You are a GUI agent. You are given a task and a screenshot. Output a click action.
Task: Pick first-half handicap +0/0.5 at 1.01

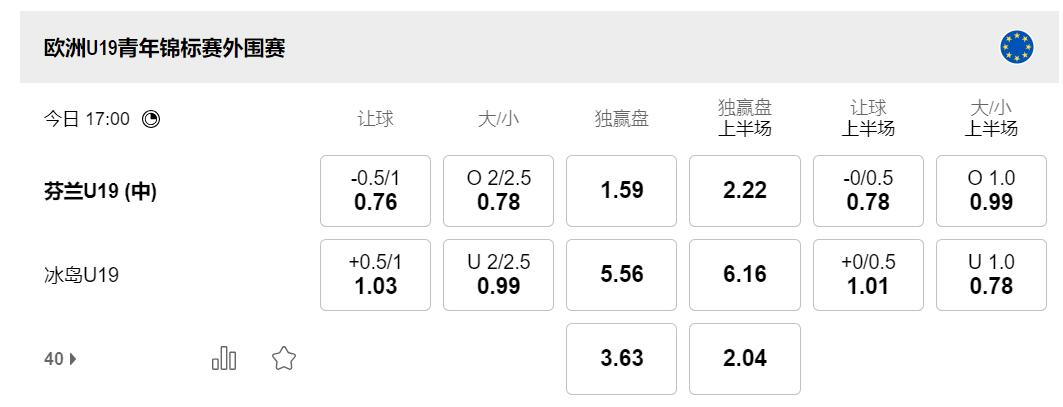868,275
